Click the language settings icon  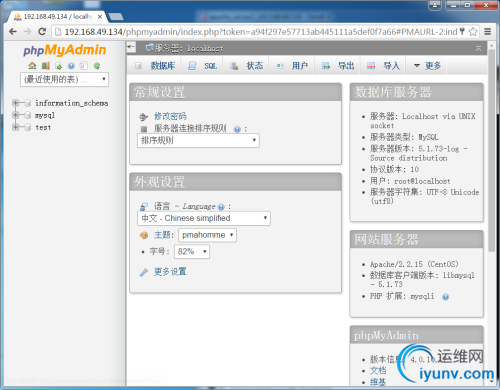tap(144, 206)
